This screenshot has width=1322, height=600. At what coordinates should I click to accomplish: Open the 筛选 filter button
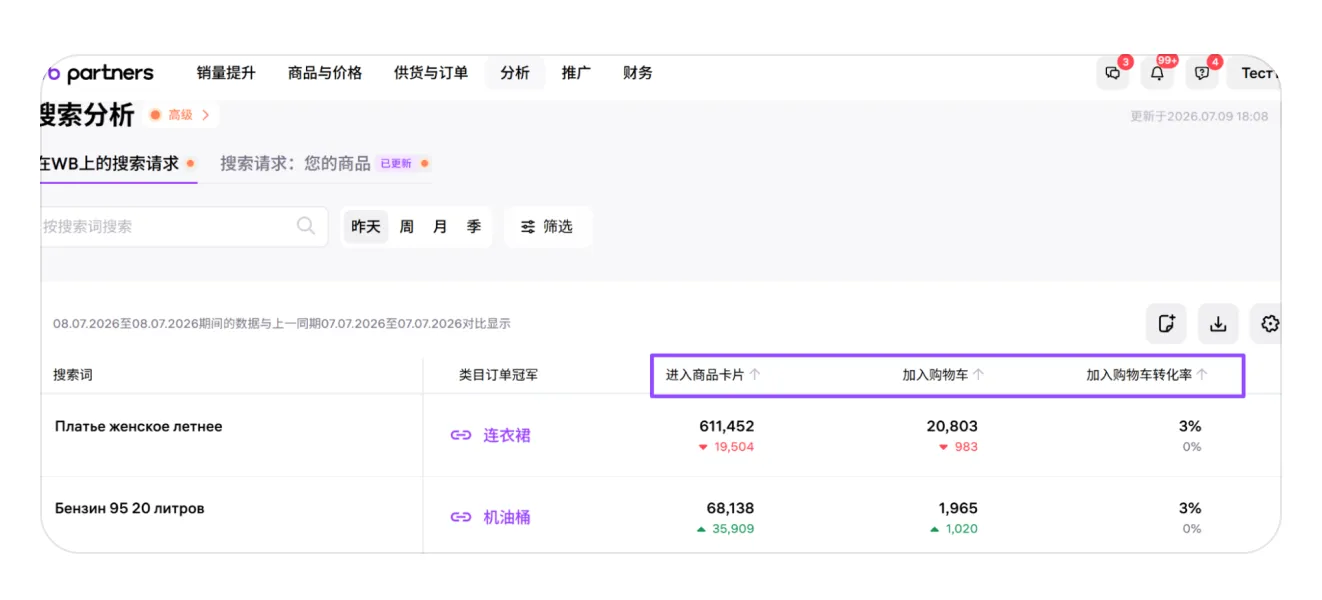pos(548,227)
